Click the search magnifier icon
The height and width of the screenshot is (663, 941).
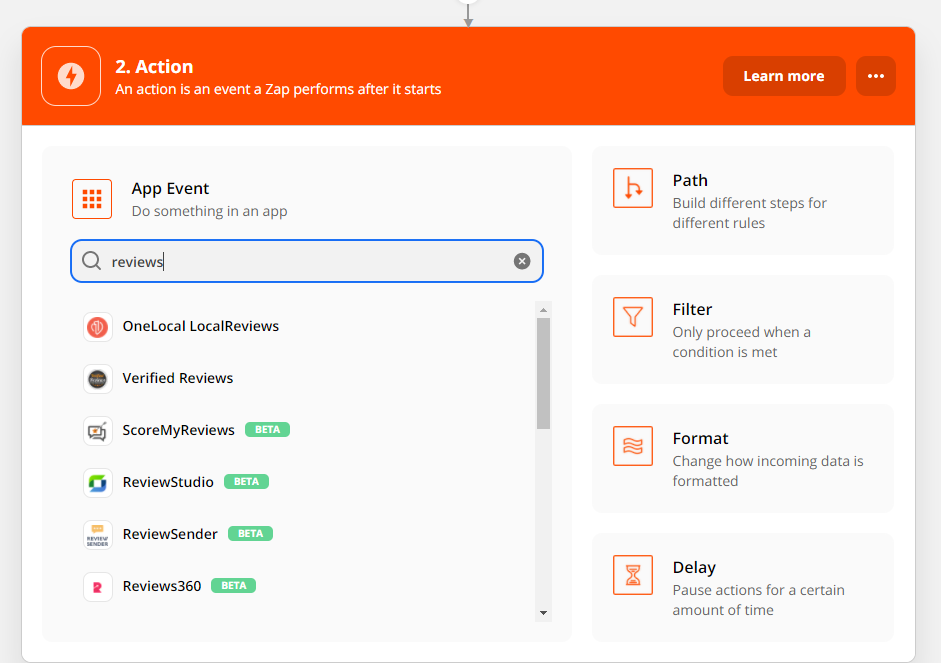point(91,261)
